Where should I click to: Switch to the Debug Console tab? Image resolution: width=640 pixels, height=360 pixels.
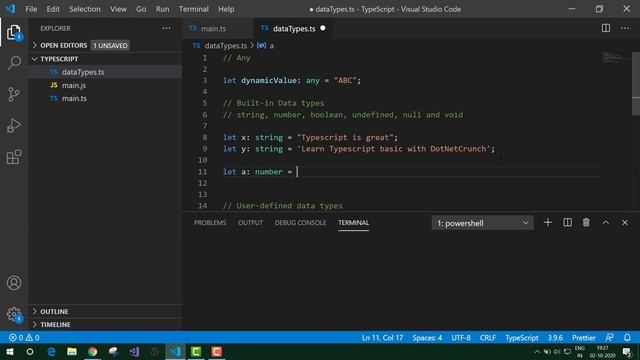(300, 222)
